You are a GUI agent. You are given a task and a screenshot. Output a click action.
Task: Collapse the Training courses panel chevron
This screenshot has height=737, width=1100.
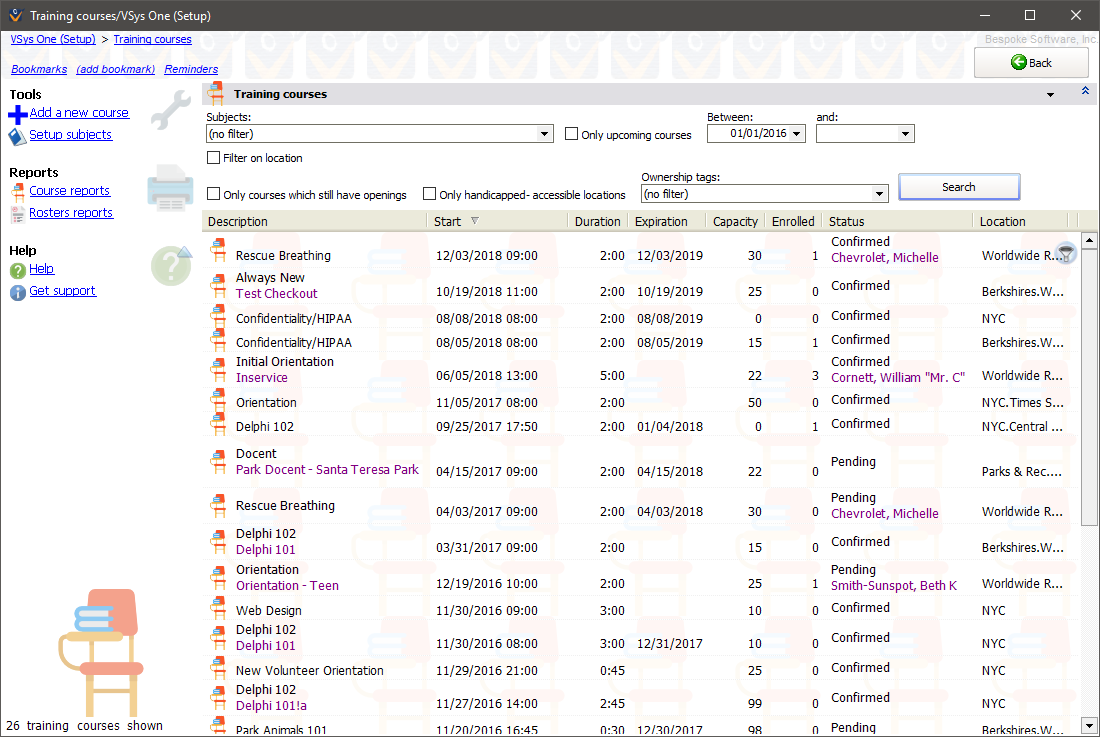[1085, 92]
